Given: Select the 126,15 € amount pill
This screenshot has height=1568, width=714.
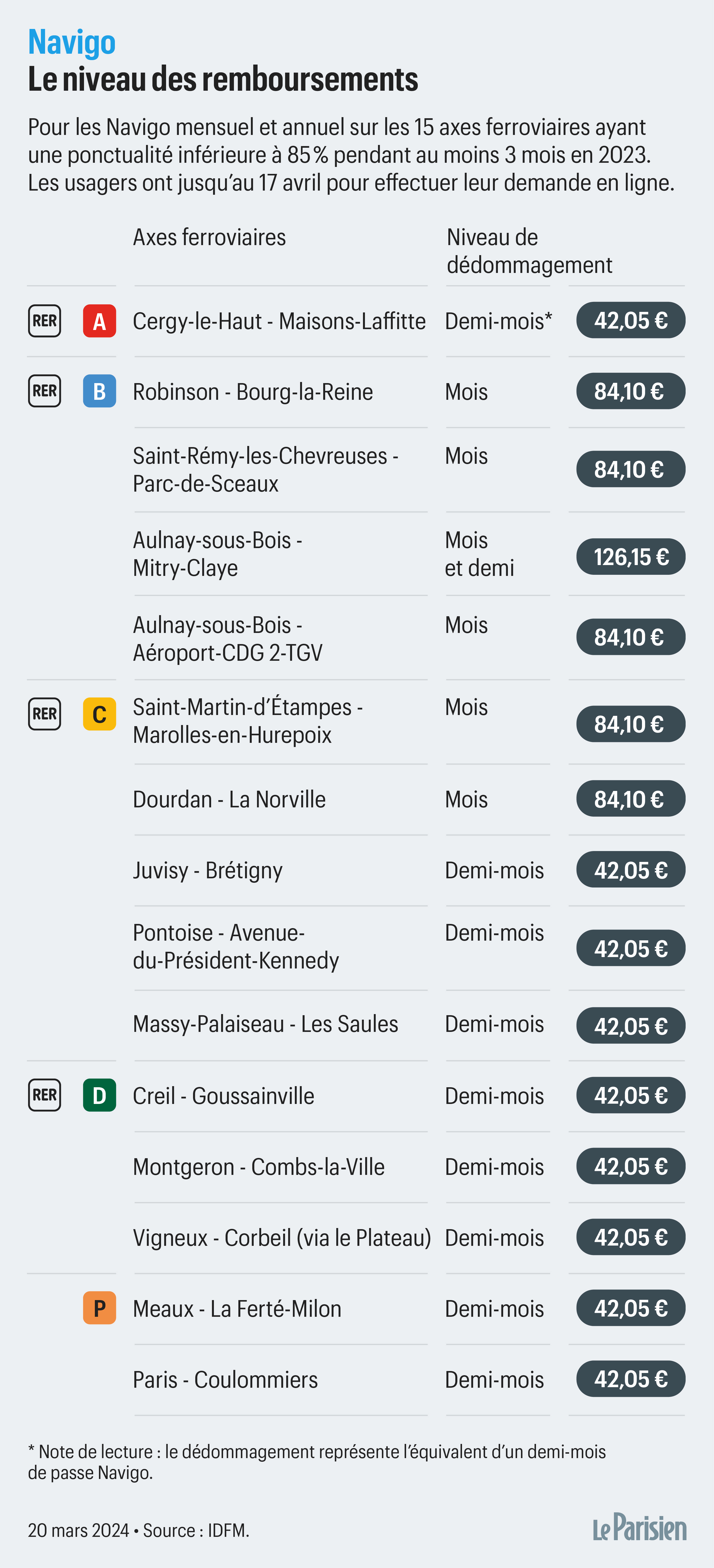Looking at the screenshot, I should tap(631, 557).
